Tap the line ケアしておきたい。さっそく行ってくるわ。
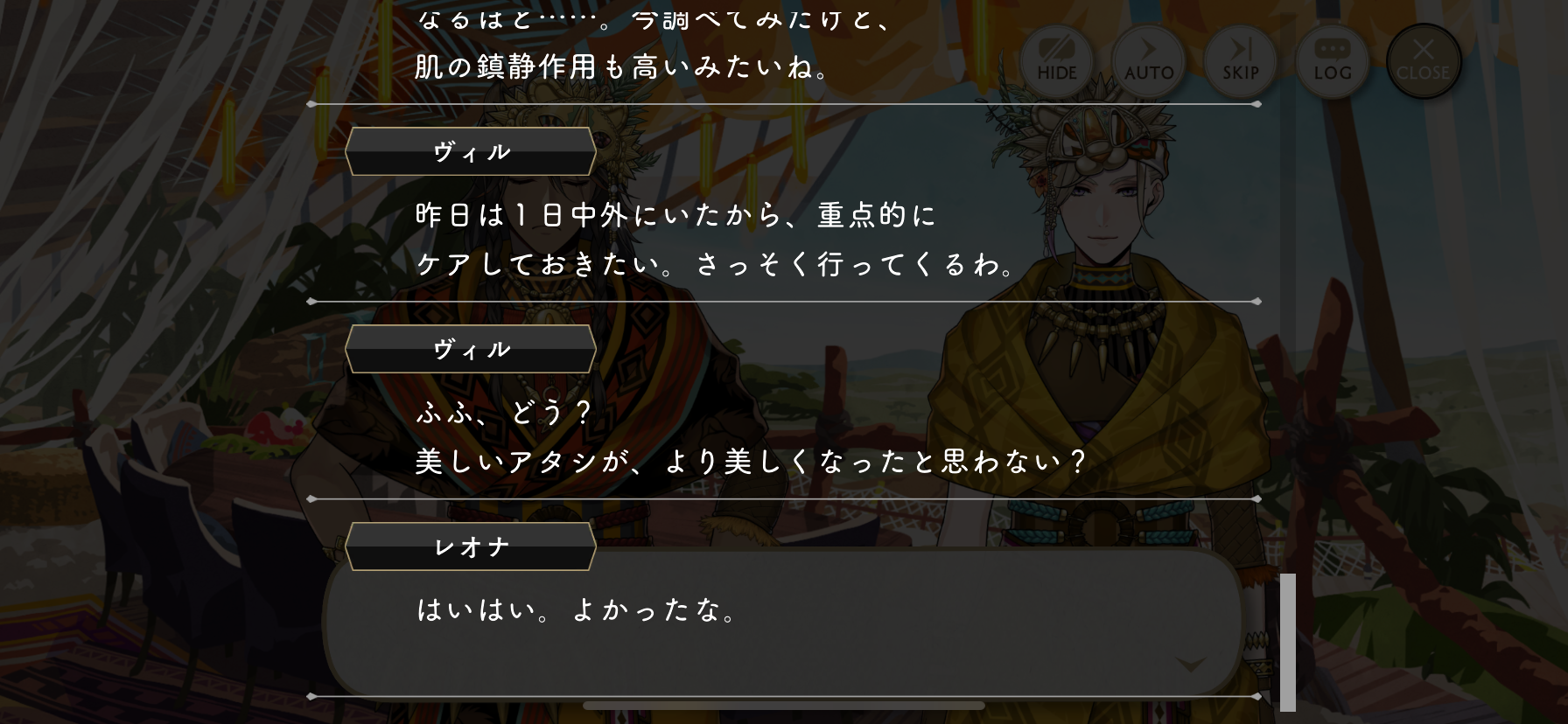1568x724 pixels. tap(716, 264)
